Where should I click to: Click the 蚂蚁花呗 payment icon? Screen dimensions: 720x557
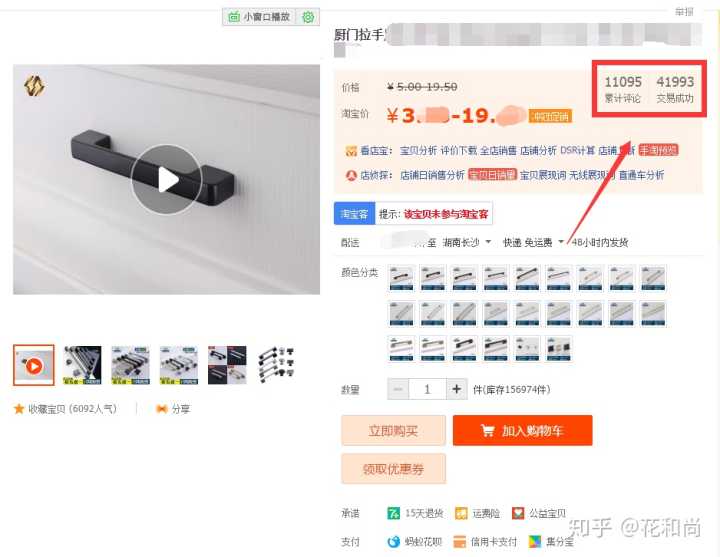pyautogui.click(x=394, y=542)
